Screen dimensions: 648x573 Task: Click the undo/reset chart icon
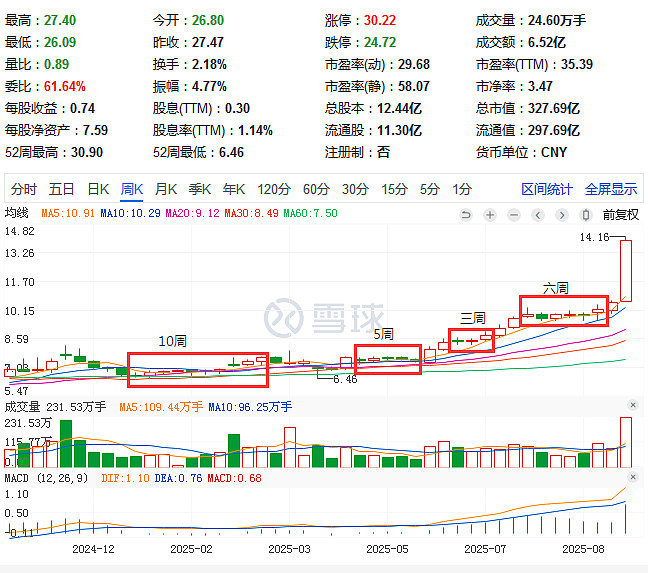[466, 215]
